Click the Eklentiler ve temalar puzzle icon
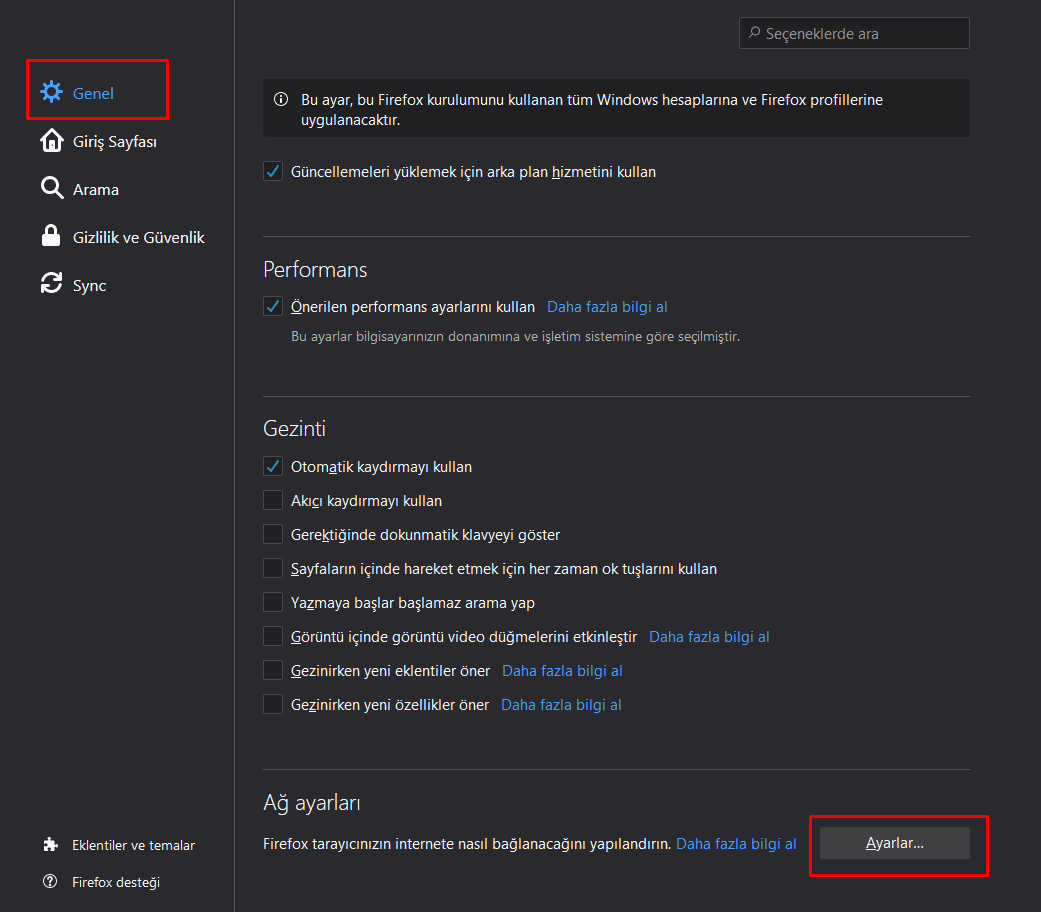This screenshot has height=912, width=1041. (51, 845)
